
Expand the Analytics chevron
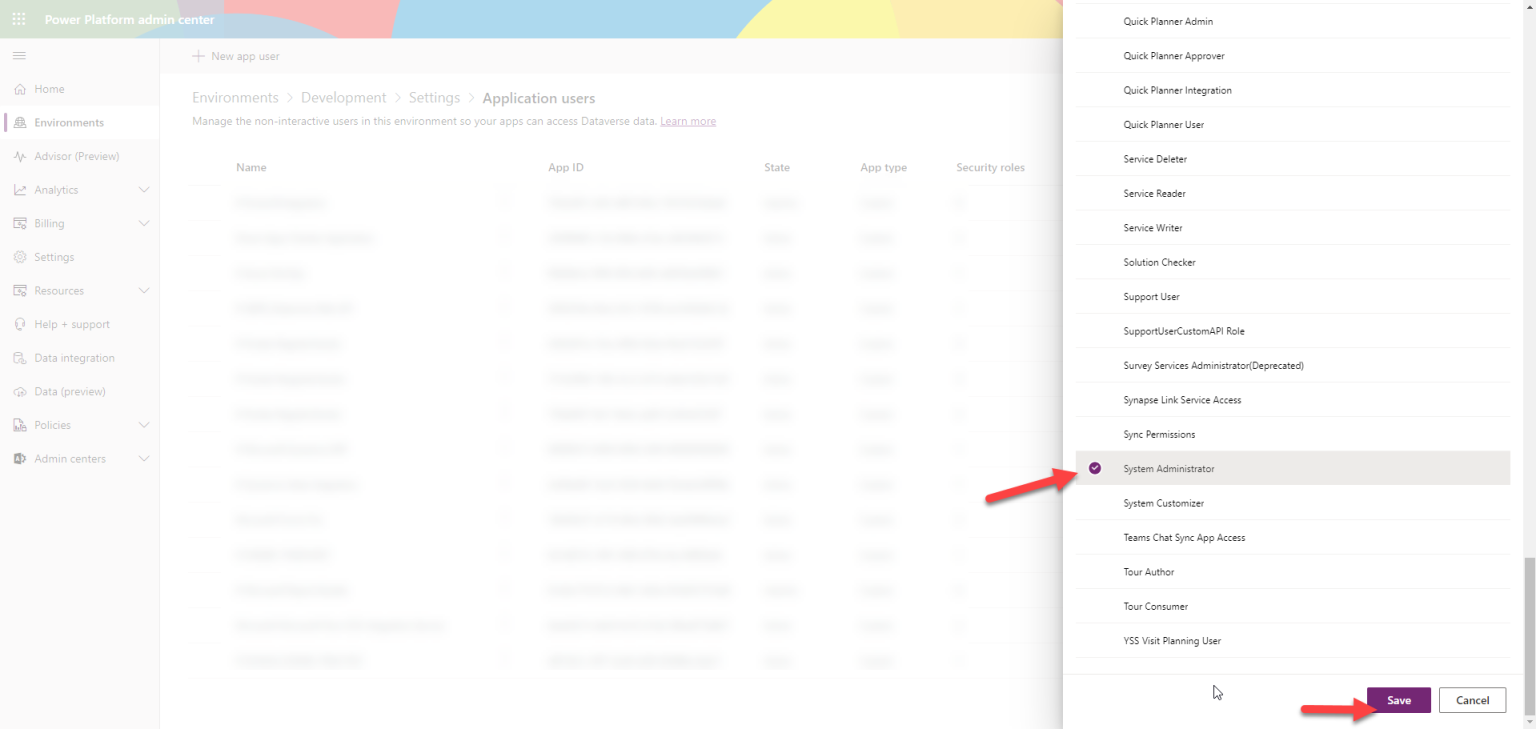tap(144, 190)
